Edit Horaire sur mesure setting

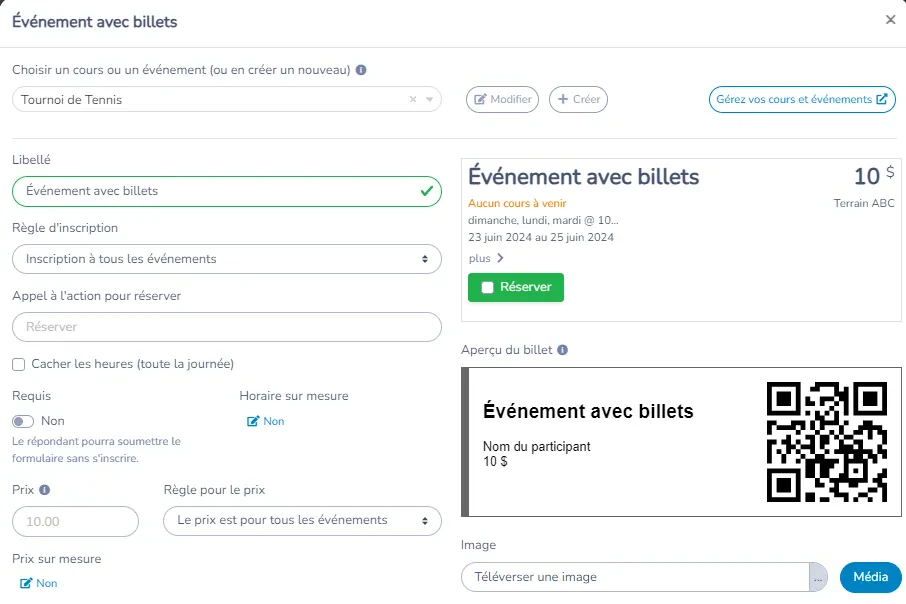[266, 421]
